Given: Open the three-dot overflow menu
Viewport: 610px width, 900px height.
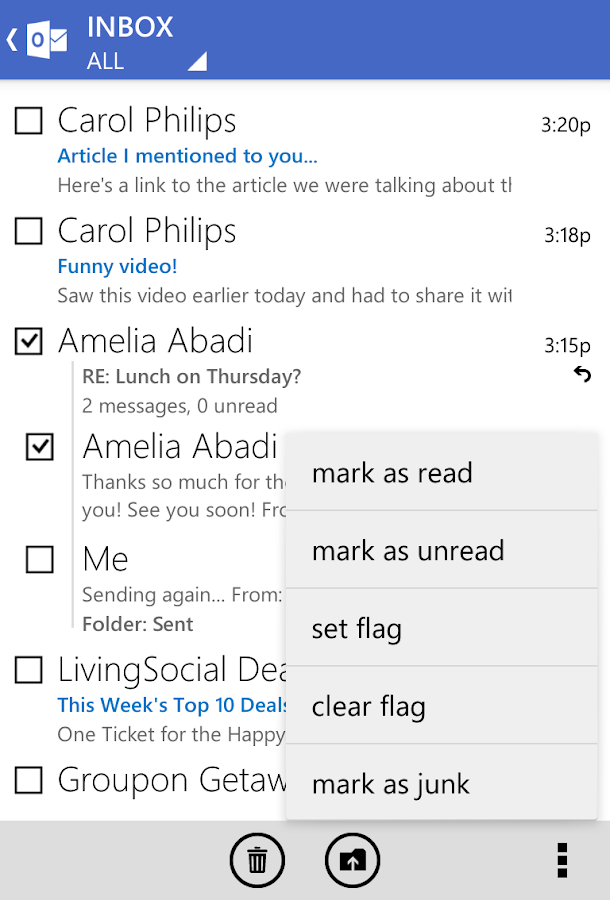Looking at the screenshot, I should [x=562, y=860].
